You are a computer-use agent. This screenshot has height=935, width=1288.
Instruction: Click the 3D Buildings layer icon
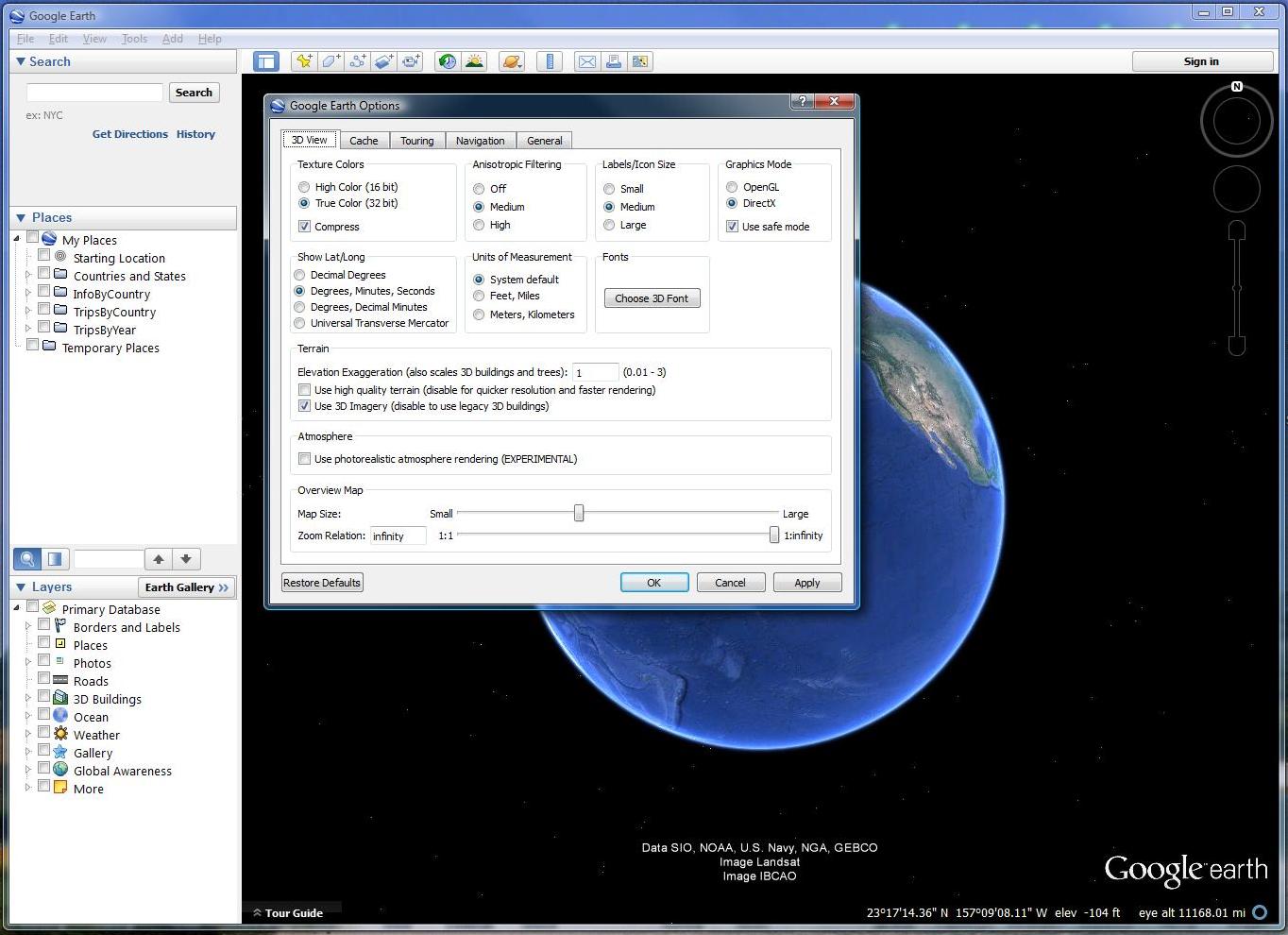(x=60, y=698)
